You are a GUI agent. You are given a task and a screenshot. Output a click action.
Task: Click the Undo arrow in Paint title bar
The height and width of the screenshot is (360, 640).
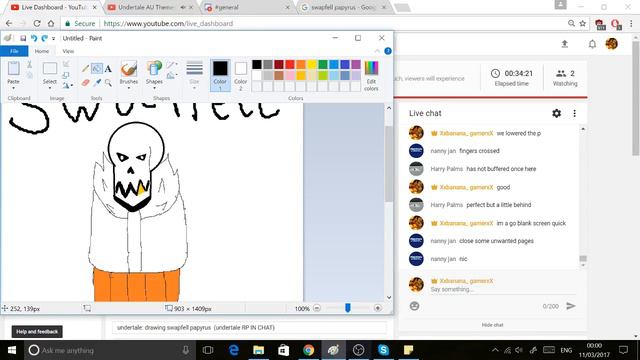point(34,38)
